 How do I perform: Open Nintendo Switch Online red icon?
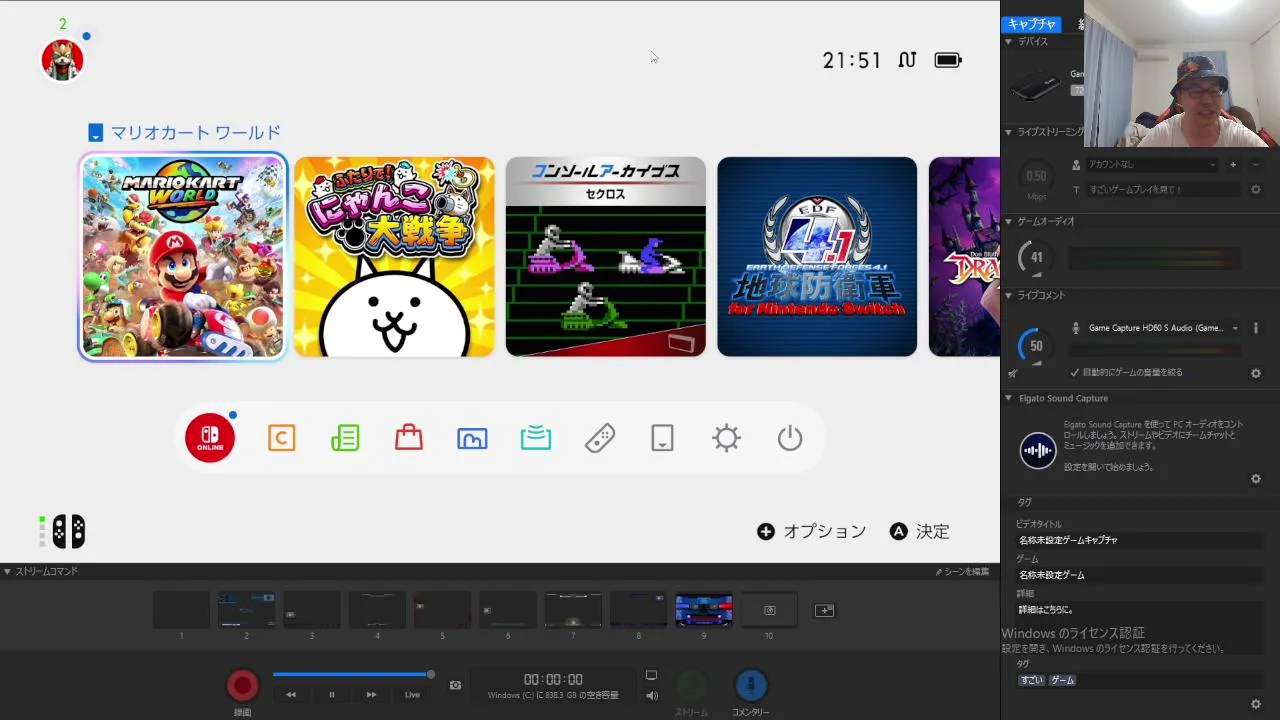click(210, 437)
